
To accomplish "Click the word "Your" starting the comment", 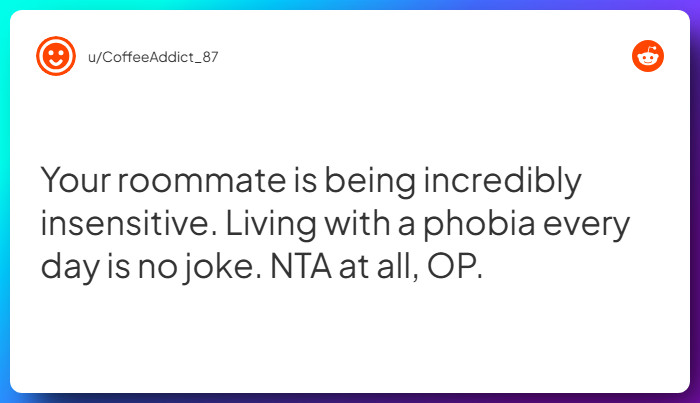I will tap(77, 183).
